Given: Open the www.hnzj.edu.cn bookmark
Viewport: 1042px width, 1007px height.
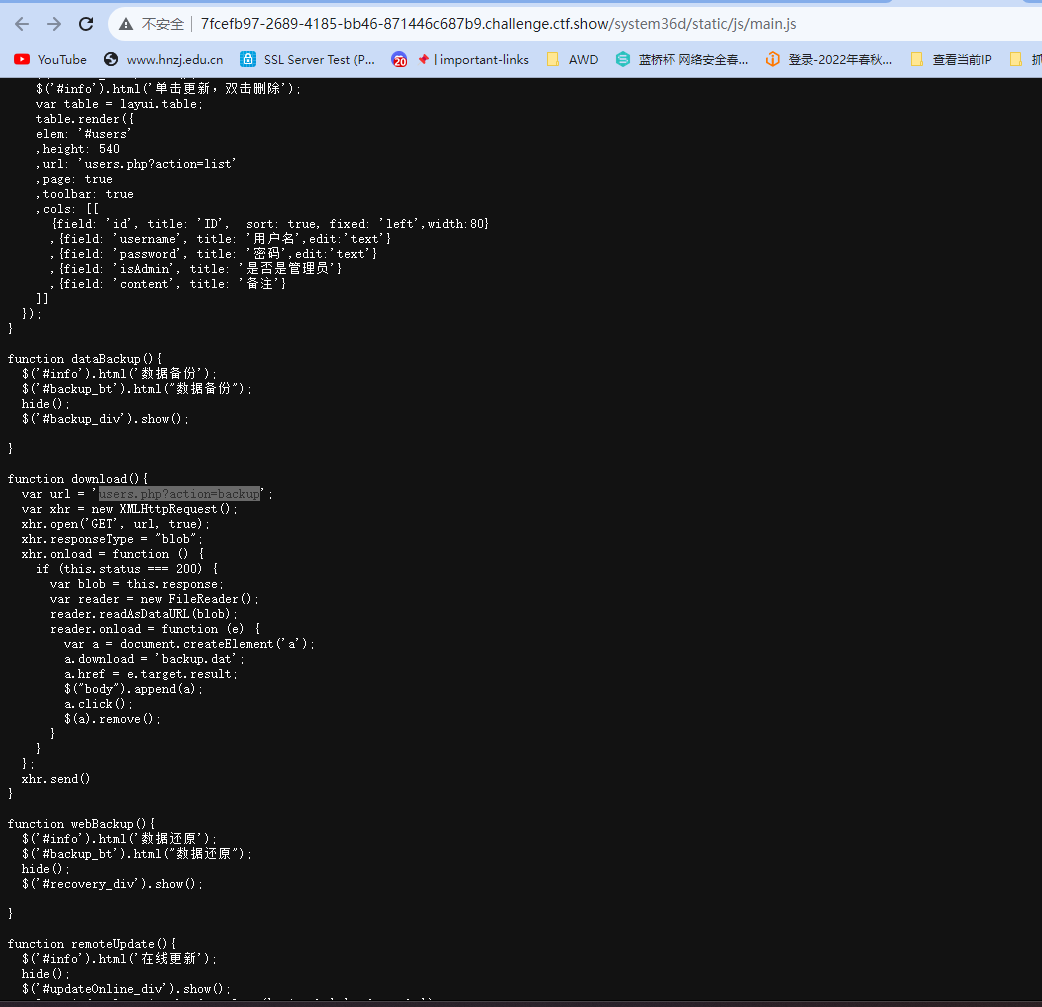Looking at the screenshot, I should pyautogui.click(x=163, y=60).
